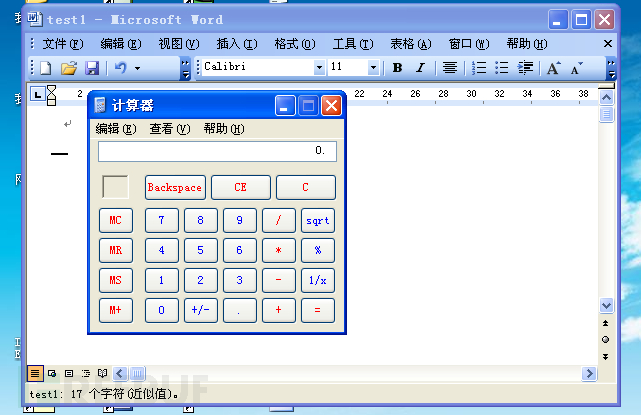Screen dimensions: 641x415
Task: Click the divide / button
Action: click(278, 220)
